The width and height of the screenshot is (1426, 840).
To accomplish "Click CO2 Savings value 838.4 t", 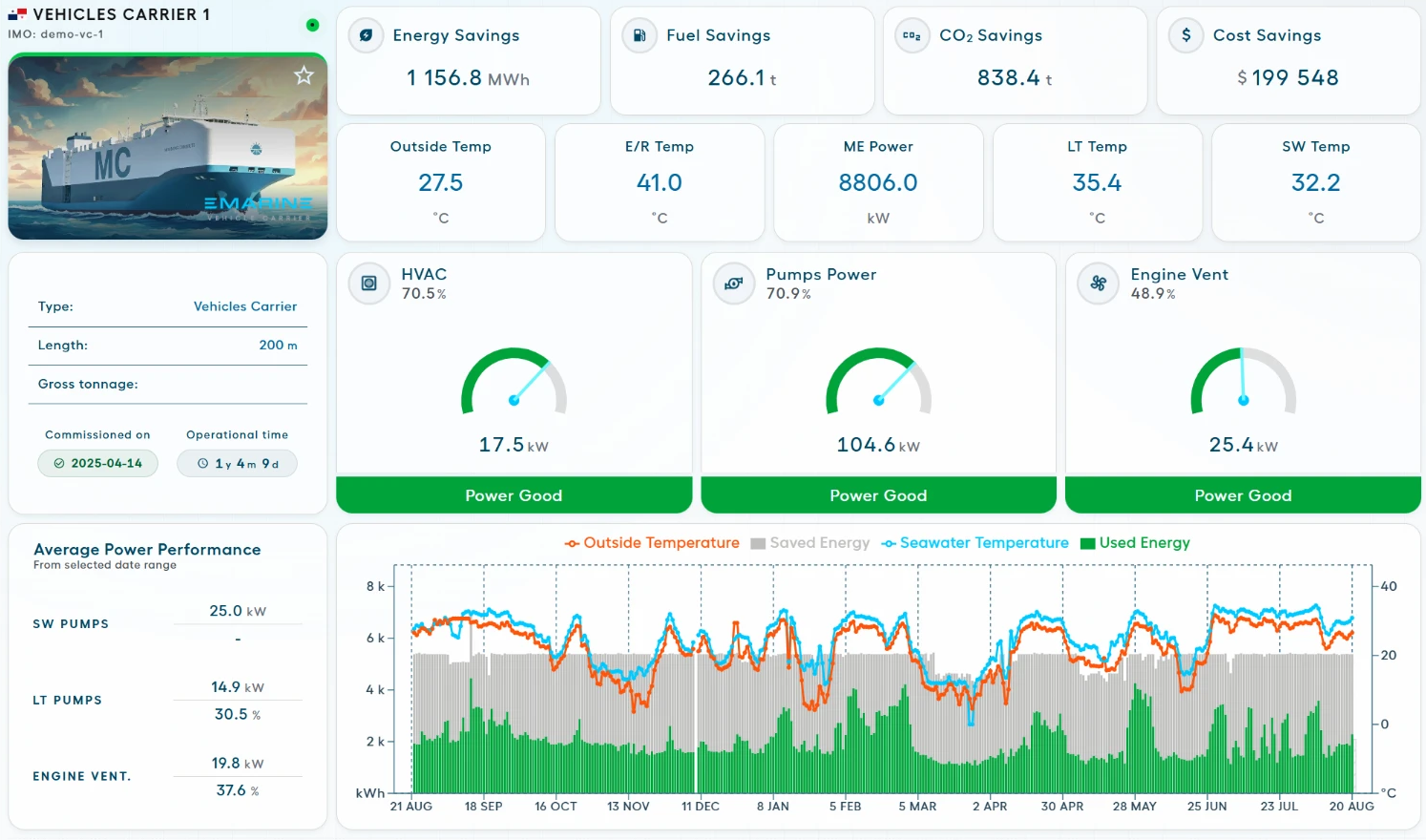I will [1015, 78].
